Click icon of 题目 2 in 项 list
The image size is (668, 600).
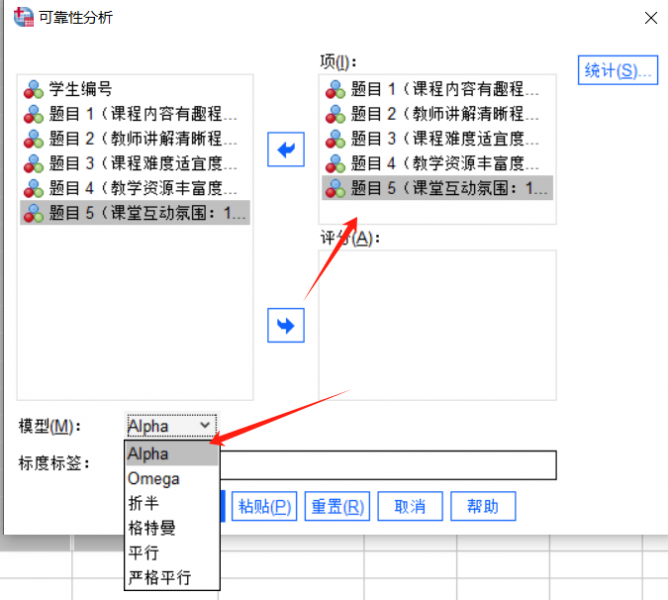335,114
